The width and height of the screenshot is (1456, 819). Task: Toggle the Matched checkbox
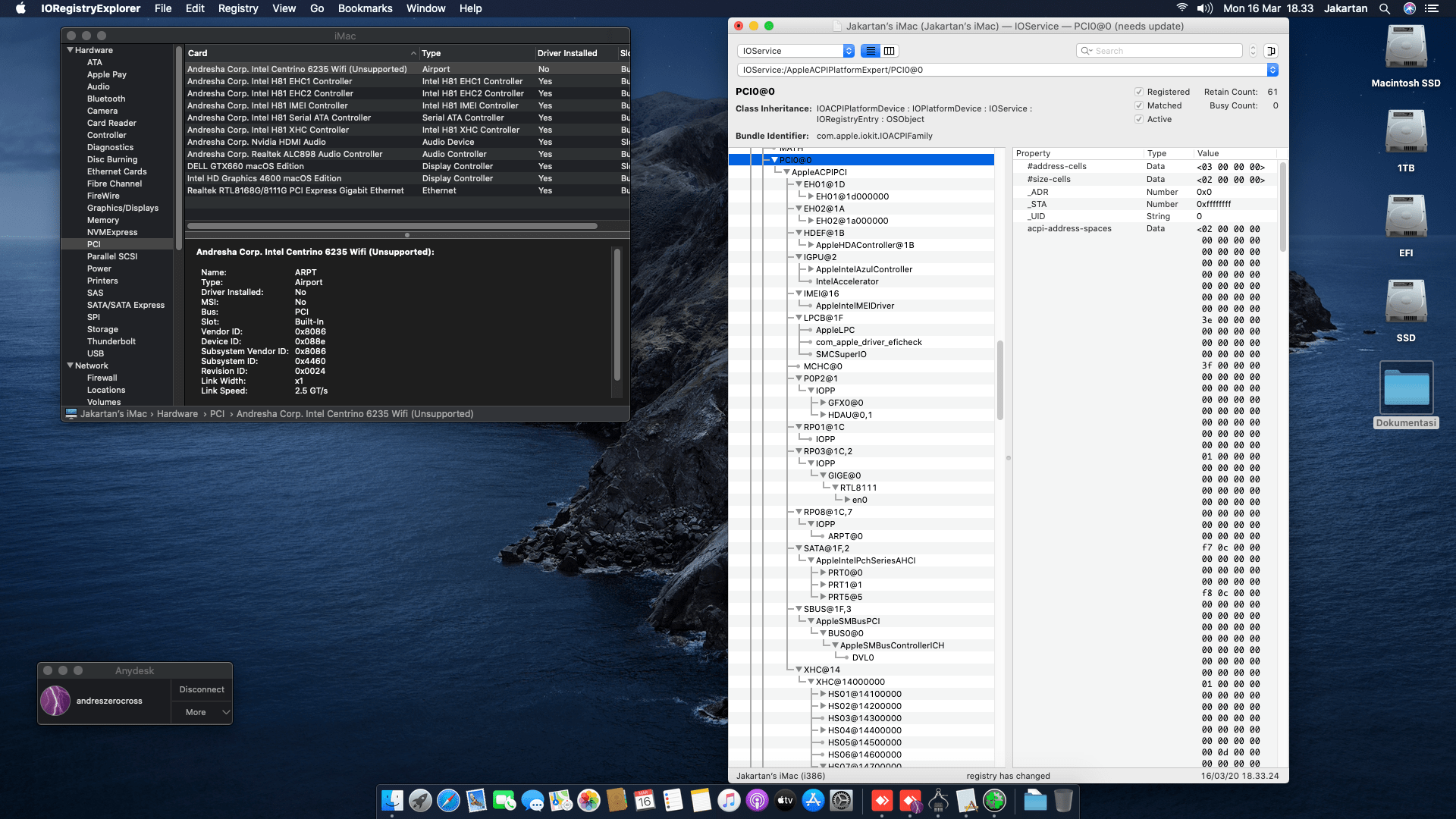(1139, 105)
